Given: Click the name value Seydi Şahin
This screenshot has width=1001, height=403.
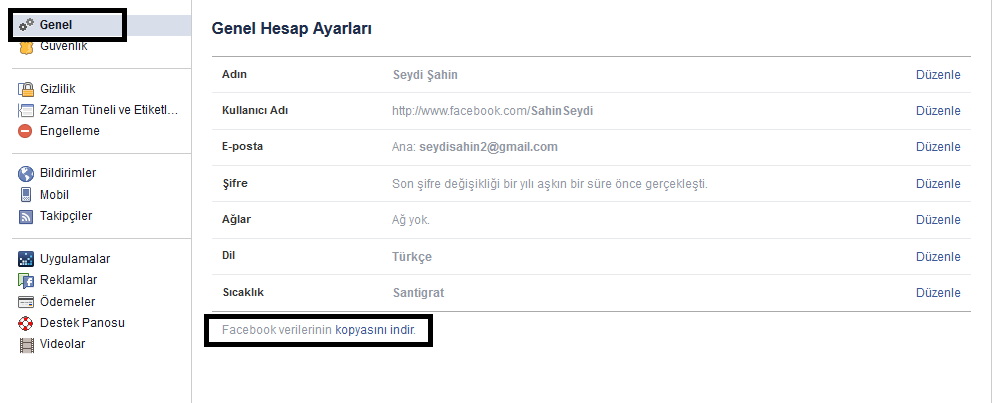Looking at the screenshot, I should pos(425,75).
